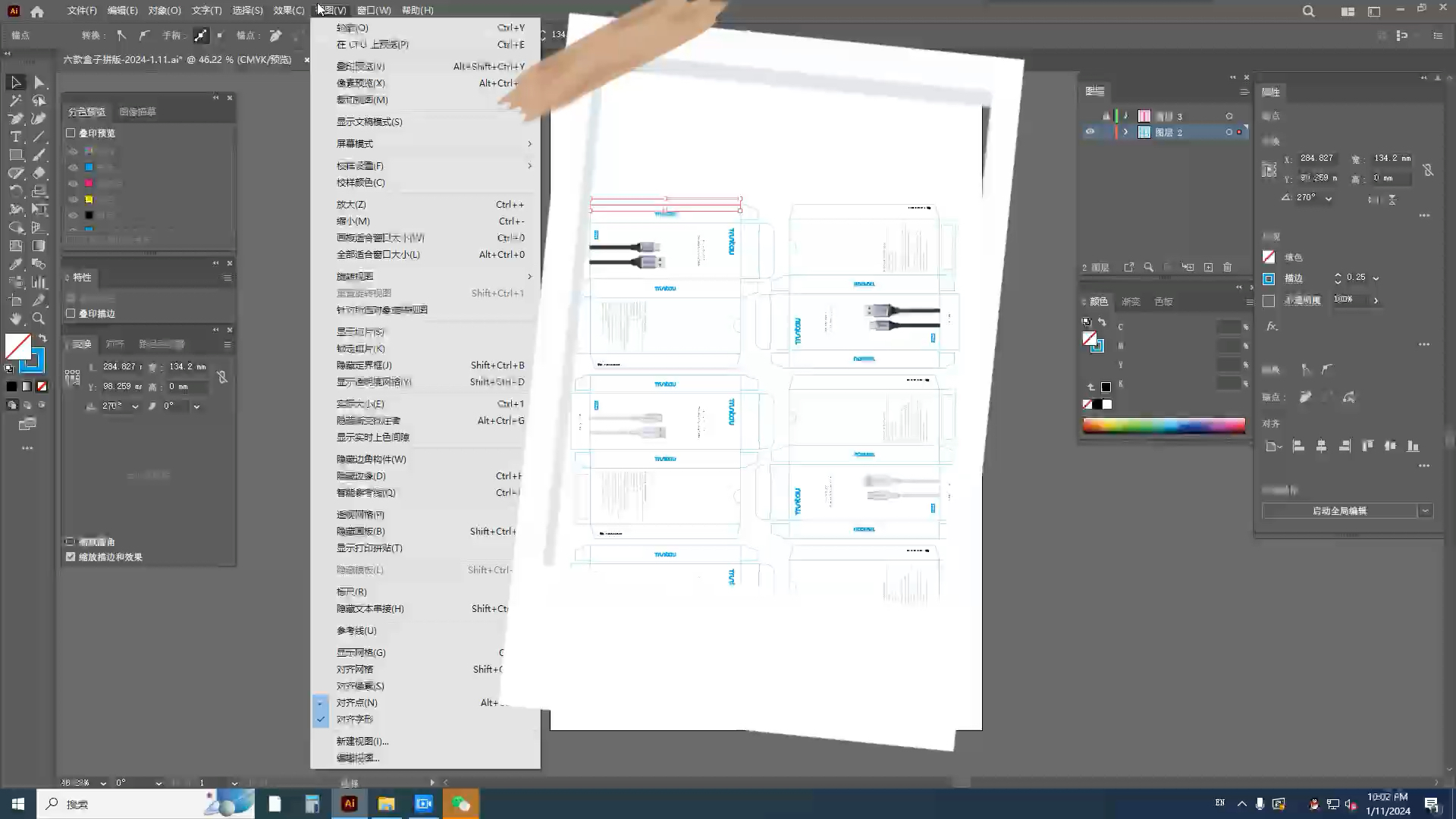Image resolution: width=1456 pixels, height=819 pixels.
Task: Click the X position field 284.827
Action: pyautogui.click(x=1316, y=158)
